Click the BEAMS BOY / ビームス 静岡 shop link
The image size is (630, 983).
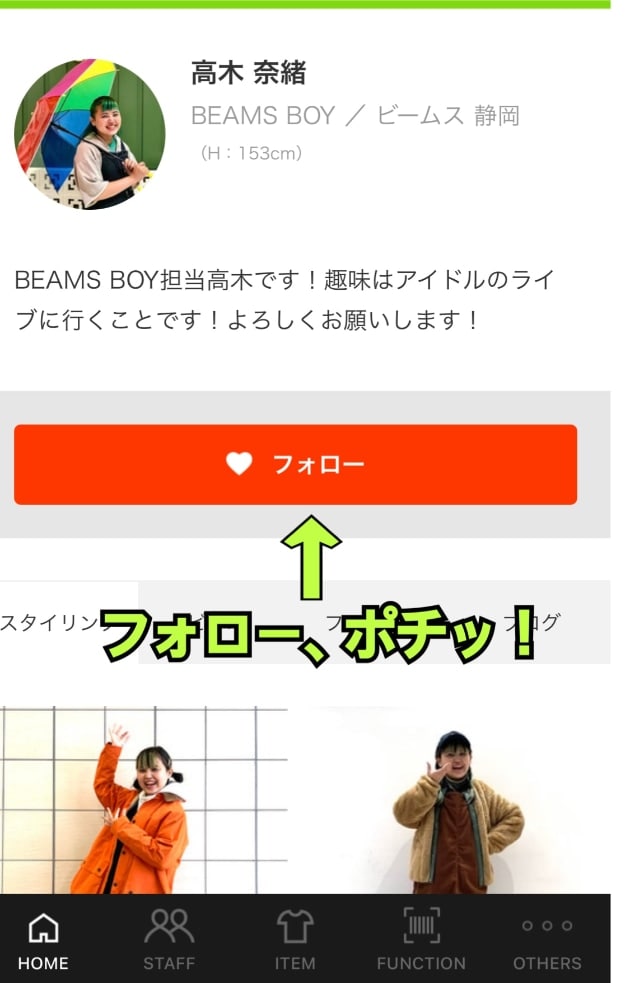click(x=355, y=116)
